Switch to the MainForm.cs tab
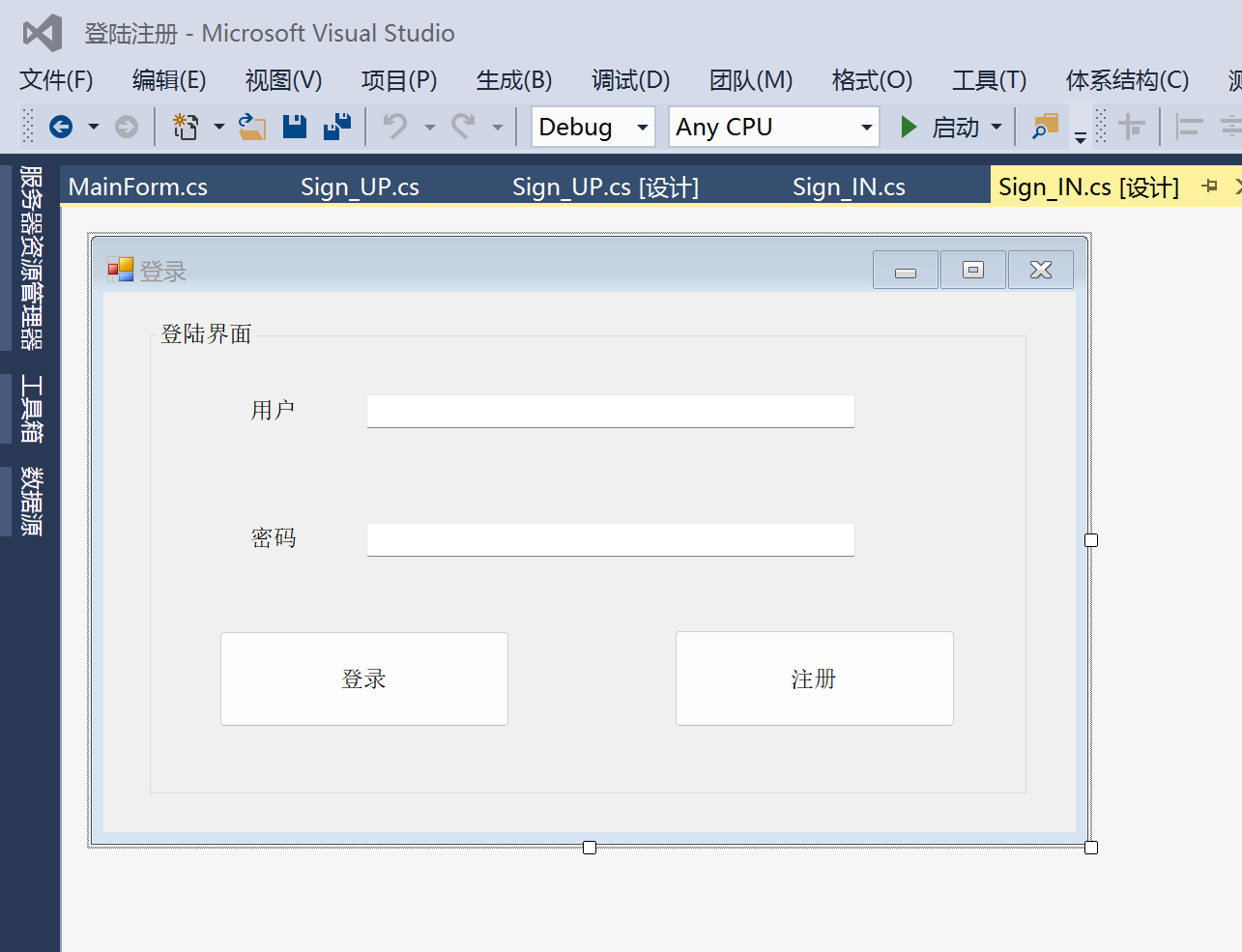The width and height of the screenshot is (1242, 952). click(138, 187)
